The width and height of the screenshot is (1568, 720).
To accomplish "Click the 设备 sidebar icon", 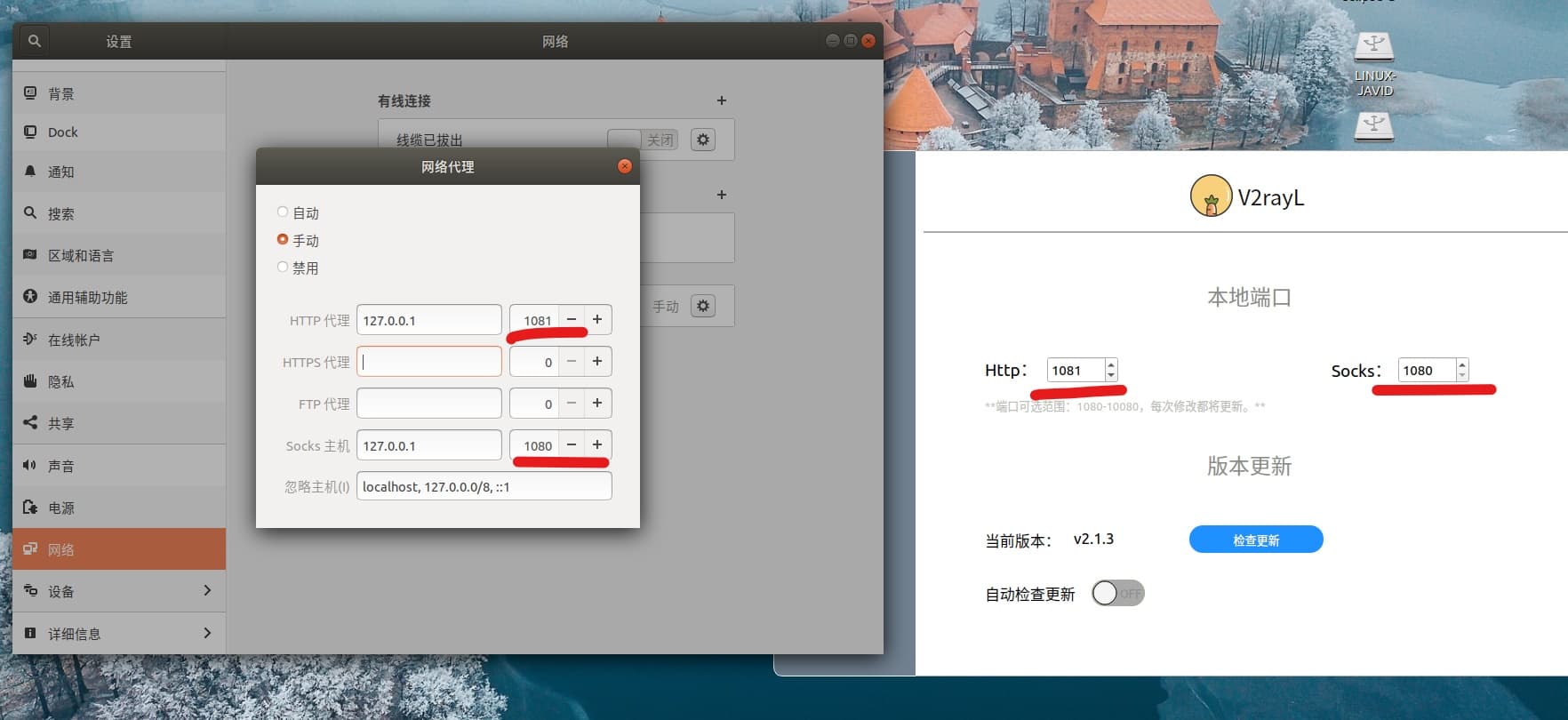I will (x=30, y=590).
